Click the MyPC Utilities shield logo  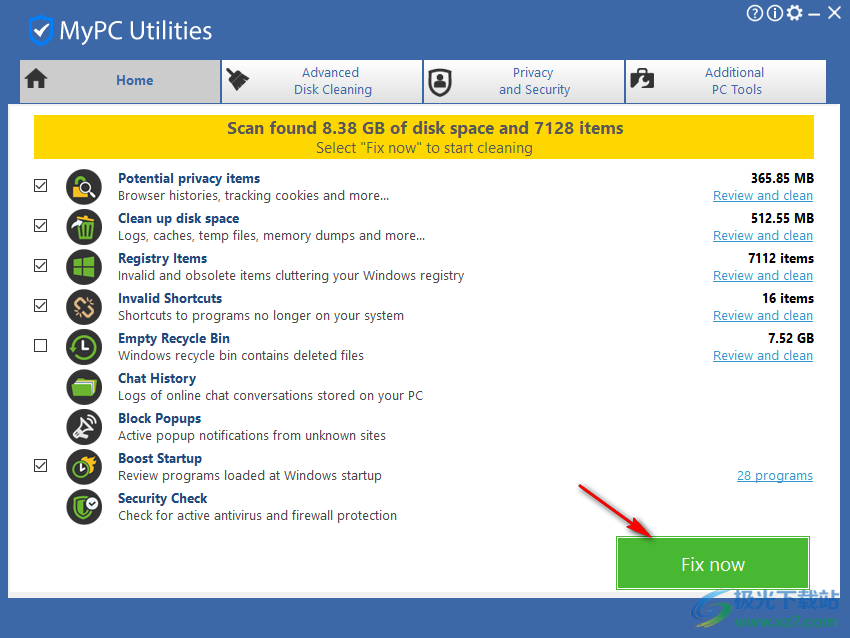pos(41,30)
